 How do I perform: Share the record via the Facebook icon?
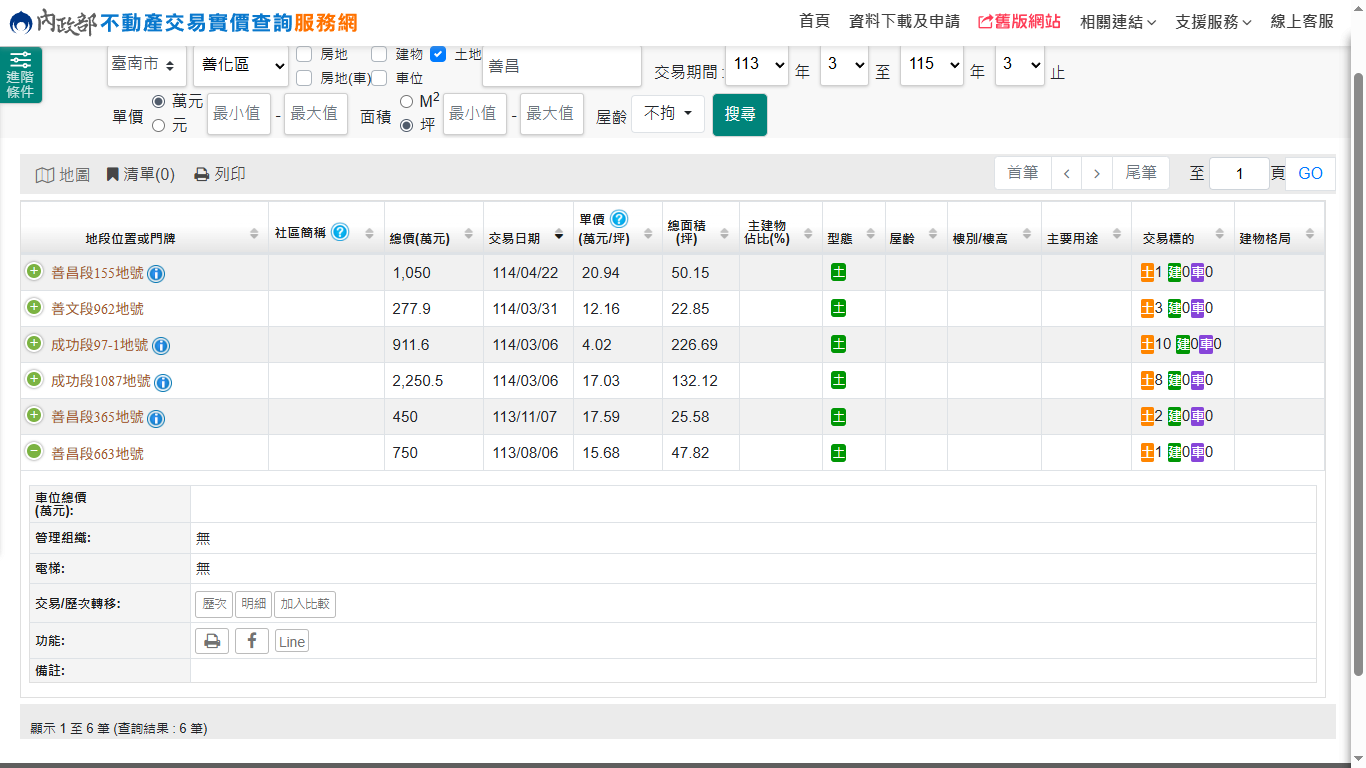(252, 641)
